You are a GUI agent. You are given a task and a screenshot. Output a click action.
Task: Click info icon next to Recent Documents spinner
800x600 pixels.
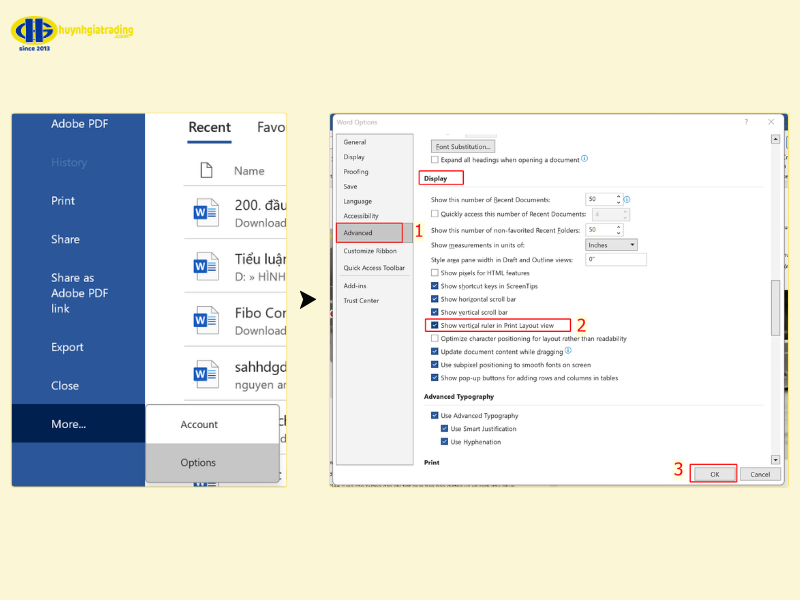627,199
